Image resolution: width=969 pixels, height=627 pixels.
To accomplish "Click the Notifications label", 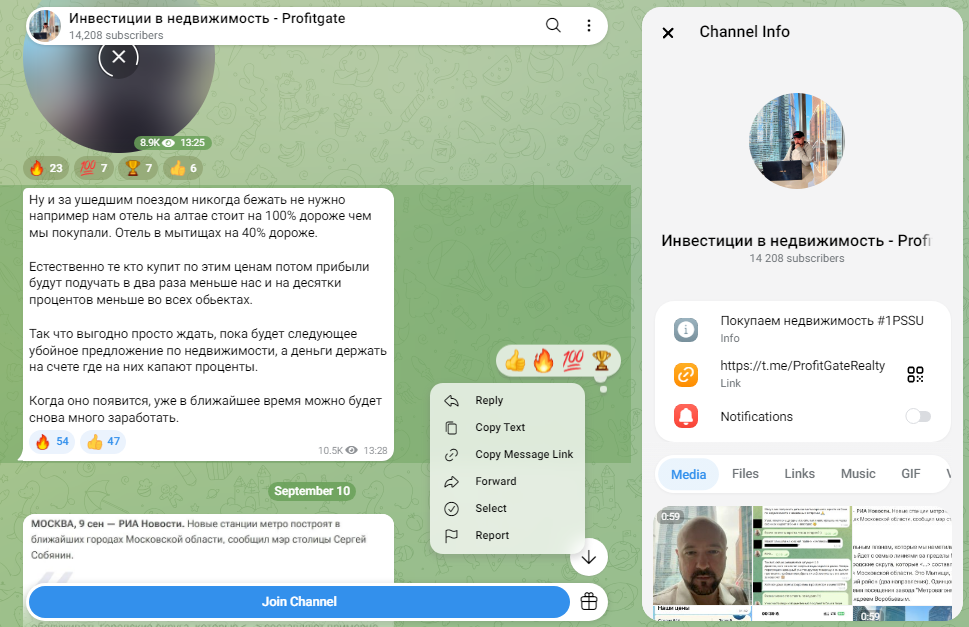I will pyautogui.click(x=756, y=416).
